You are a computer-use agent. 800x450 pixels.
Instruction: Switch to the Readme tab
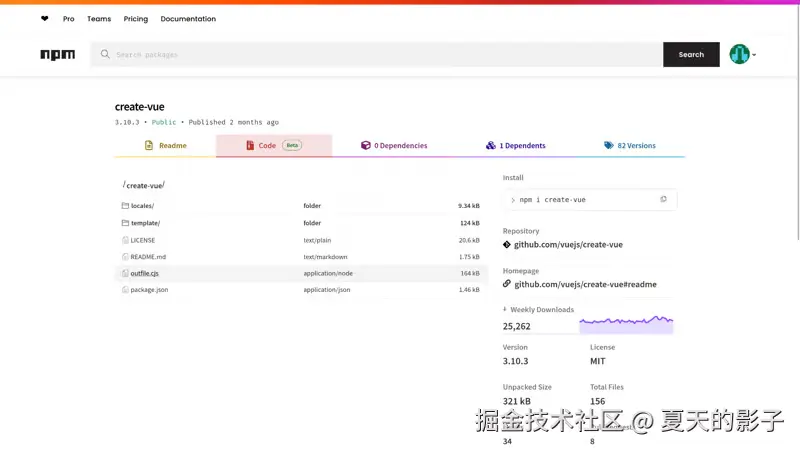[165, 145]
